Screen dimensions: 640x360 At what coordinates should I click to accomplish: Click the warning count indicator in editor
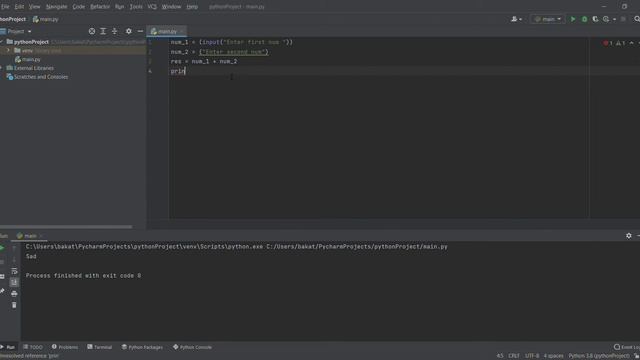620,43
